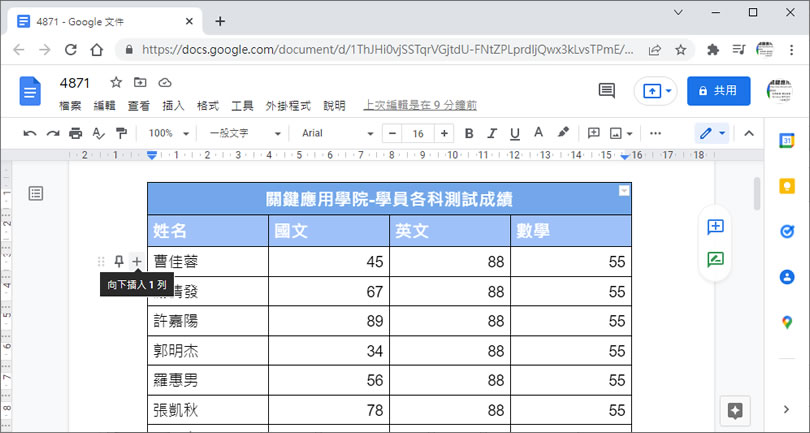This screenshot has width=810, height=433.
Task: Click the 國文 header cell
Action: click(x=329, y=230)
